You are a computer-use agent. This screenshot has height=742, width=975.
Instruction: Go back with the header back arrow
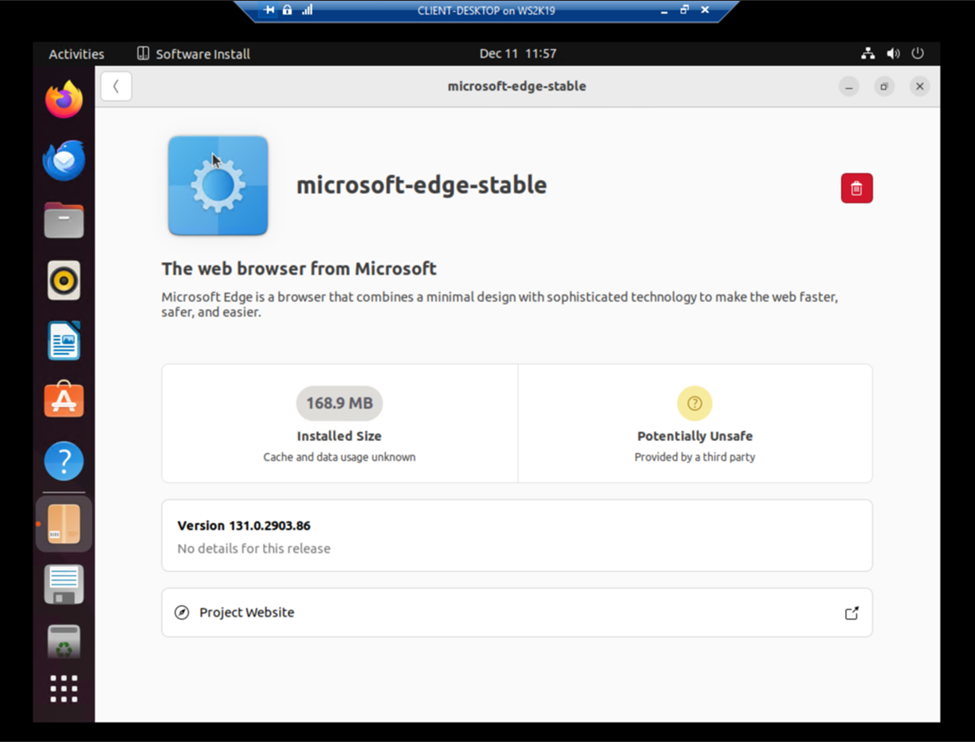[116, 86]
